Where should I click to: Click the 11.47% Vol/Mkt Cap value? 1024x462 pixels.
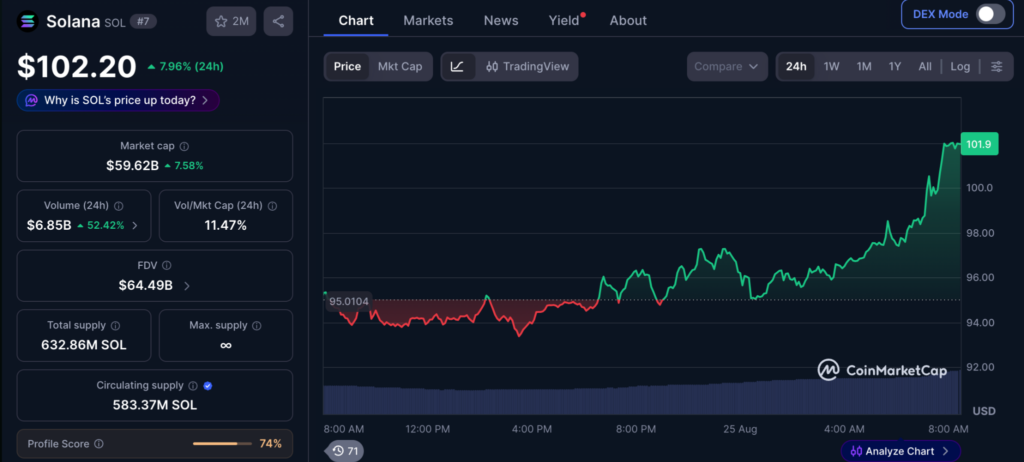(225, 225)
